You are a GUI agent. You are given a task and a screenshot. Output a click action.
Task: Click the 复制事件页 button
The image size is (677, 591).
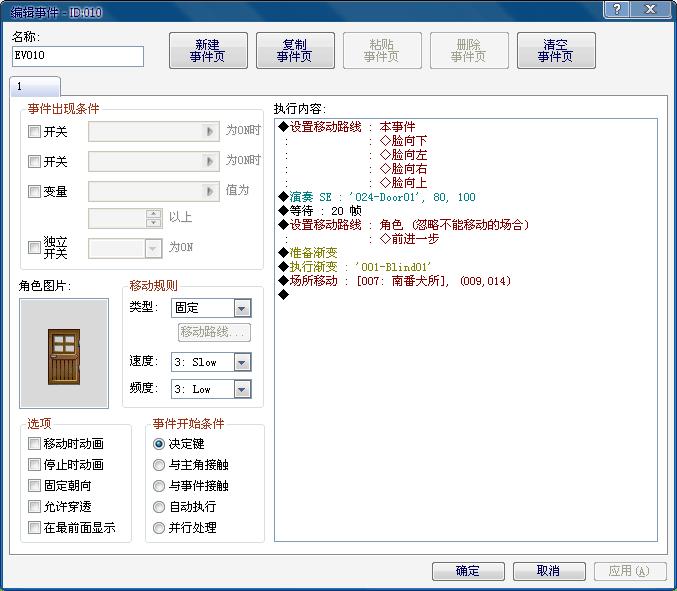(x=295, y=51)
